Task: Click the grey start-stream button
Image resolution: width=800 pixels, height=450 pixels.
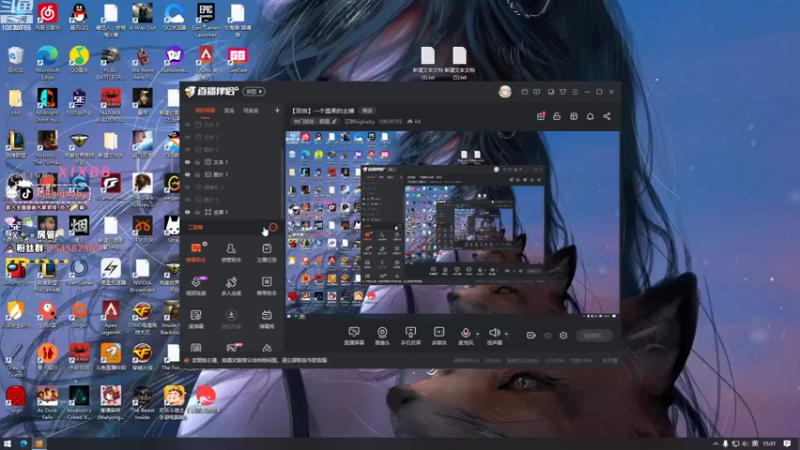Action: 594,335
